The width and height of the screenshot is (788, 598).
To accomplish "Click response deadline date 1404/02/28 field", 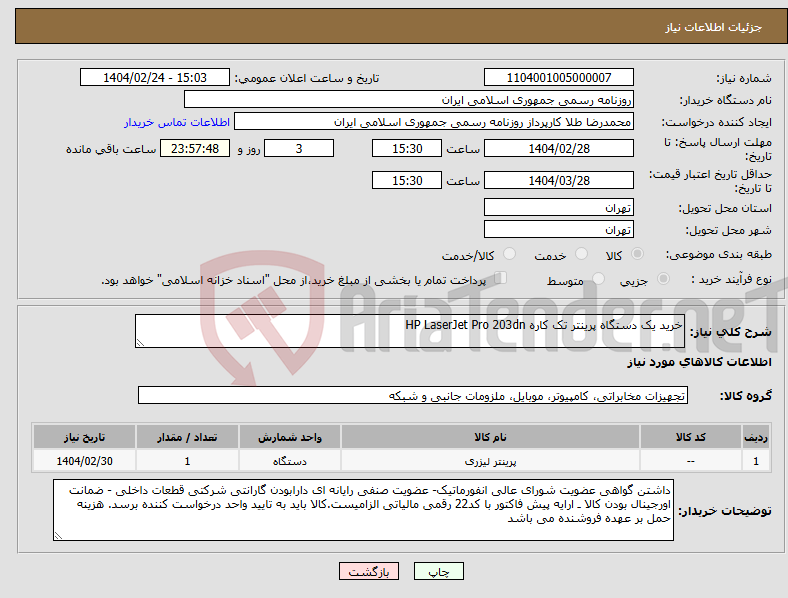I will pyautogui.click(x=558, y=148).
